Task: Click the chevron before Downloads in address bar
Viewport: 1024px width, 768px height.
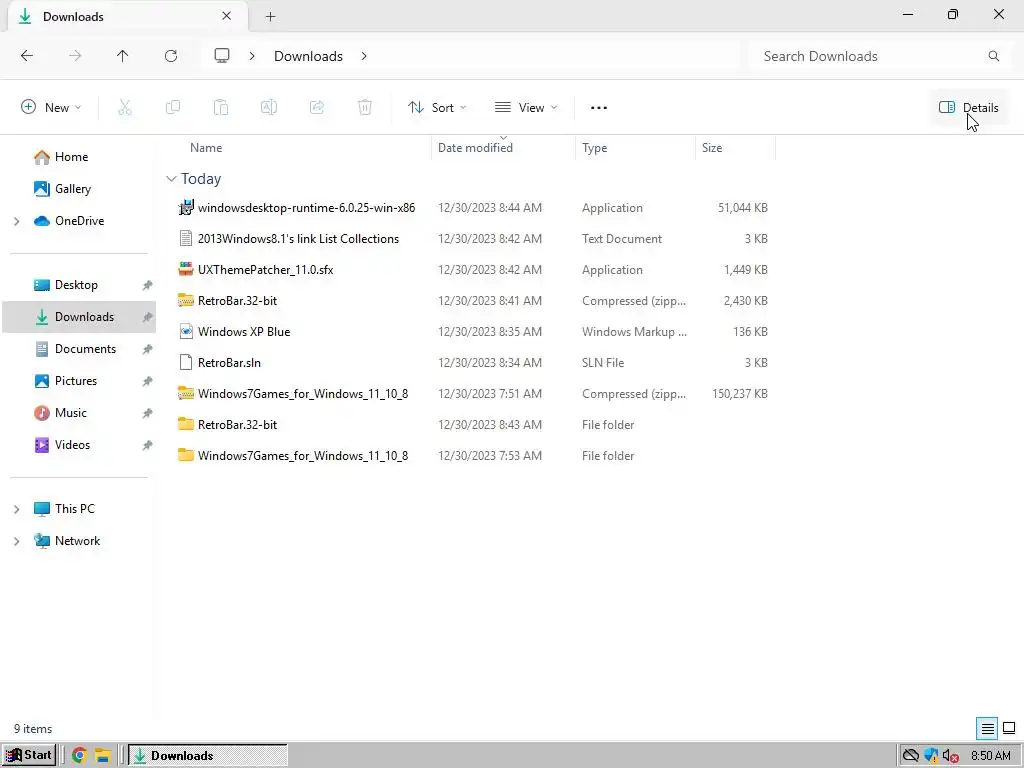Action: point(252,56)
